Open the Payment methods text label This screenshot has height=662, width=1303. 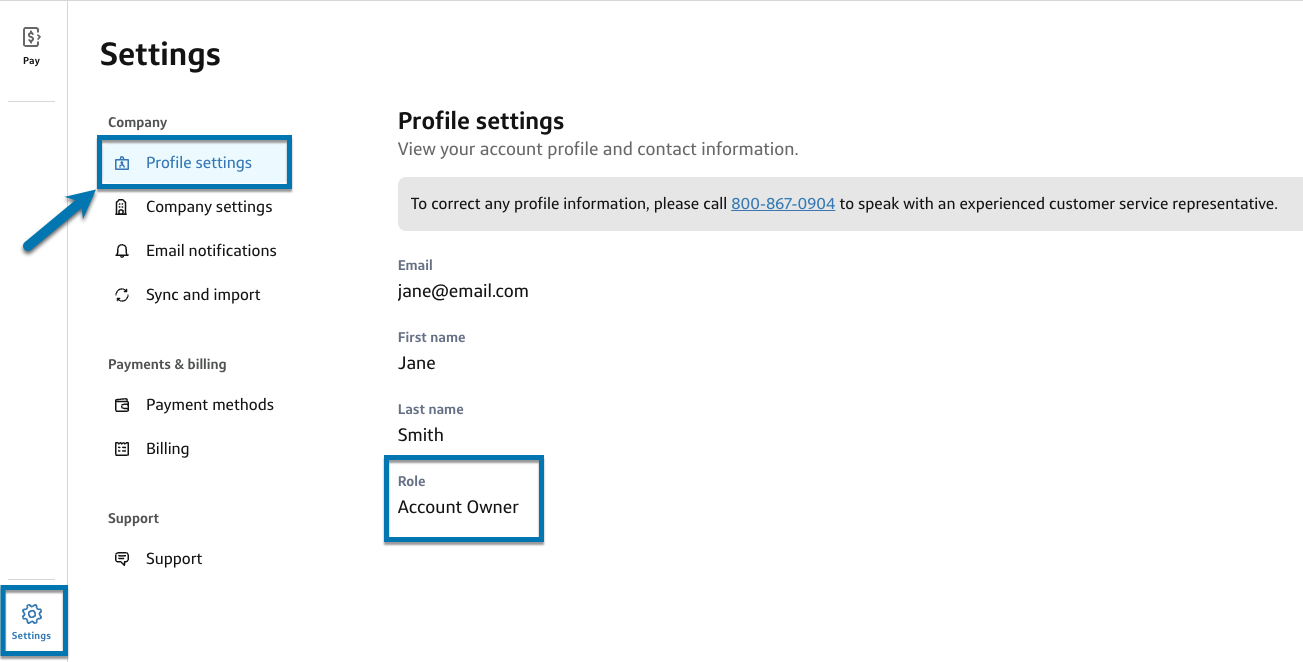(210, 405)
